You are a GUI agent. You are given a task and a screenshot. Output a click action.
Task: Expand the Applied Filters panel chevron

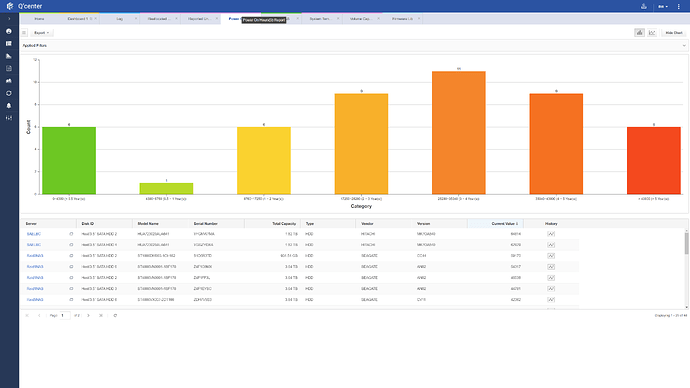click(684, 45)
